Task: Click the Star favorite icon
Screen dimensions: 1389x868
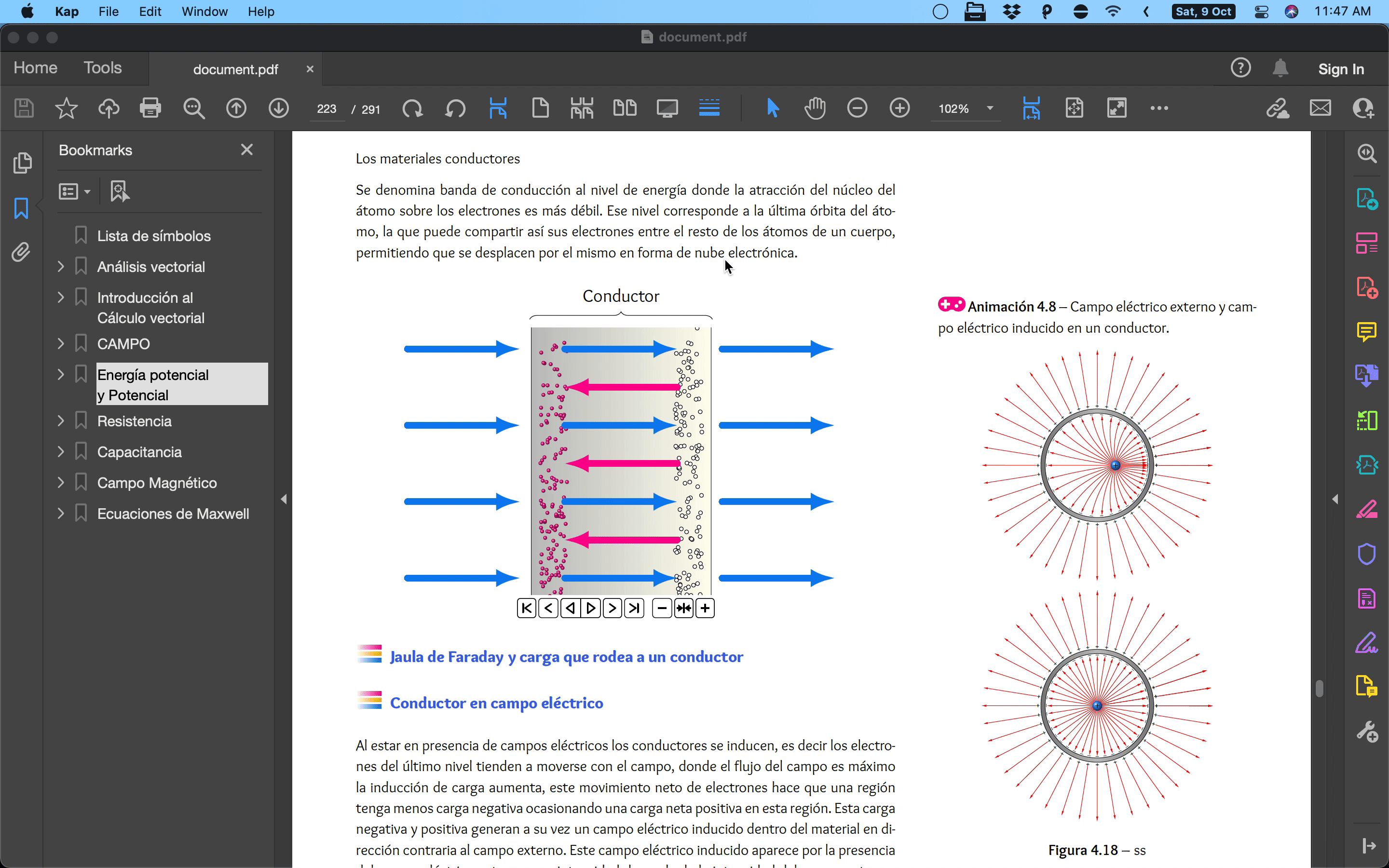Action: (x=66, y=108)
